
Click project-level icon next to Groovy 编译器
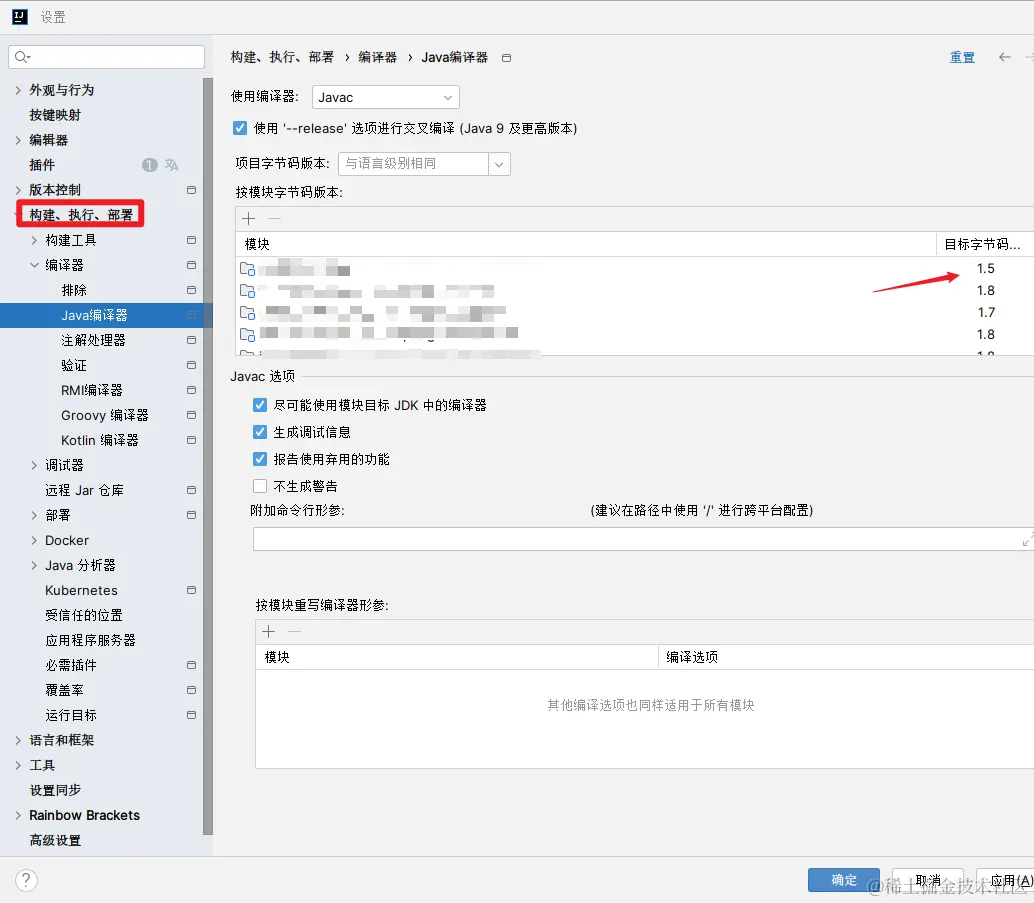tap(191, 416)
